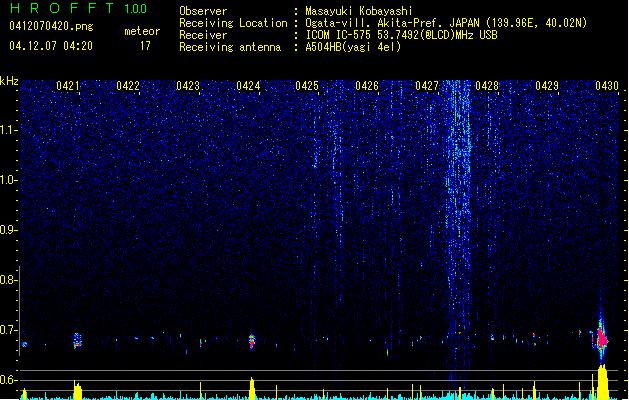Click the large pink meteor echo near 0430
This screenshot has height=400, width=629.
[601, 339]
